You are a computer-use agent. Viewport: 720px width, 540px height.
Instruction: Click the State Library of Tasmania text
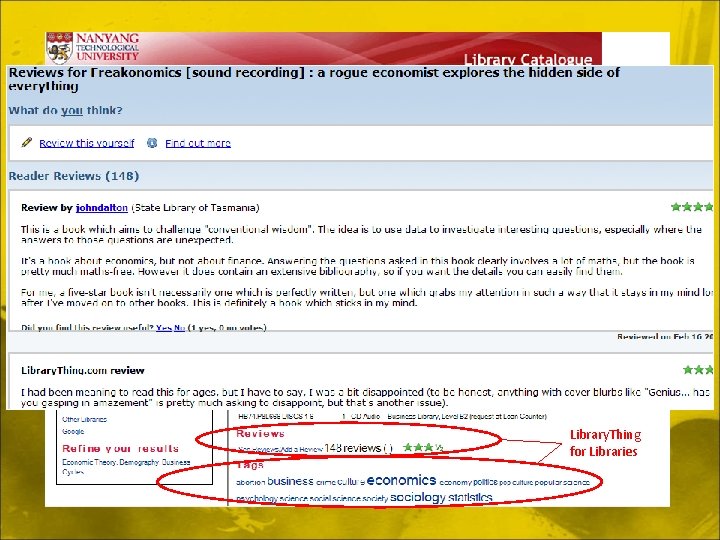195,208
